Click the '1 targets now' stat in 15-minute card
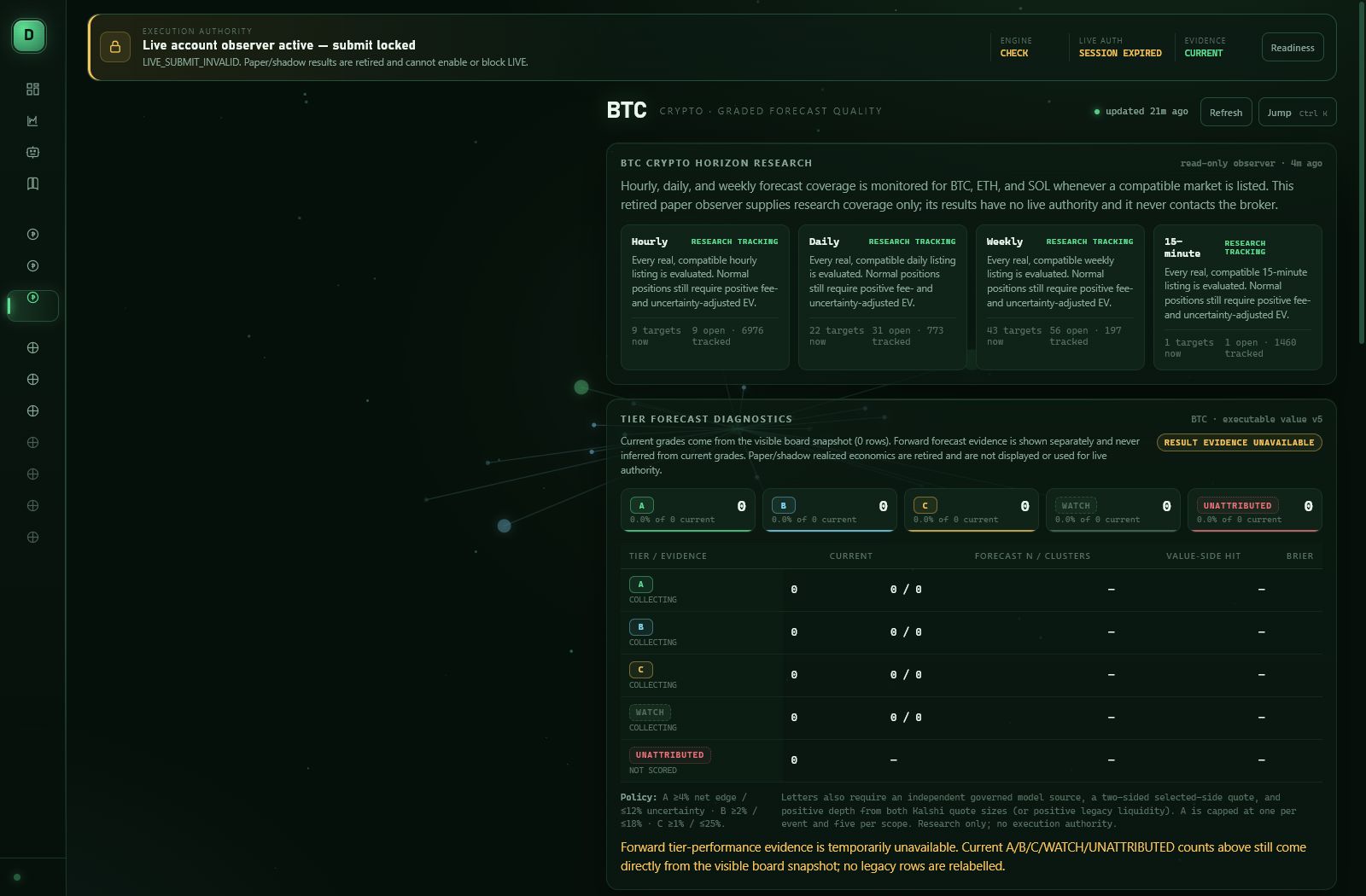The height and width of the screenshot is (896, 1366). click(x=1188, y=348)
